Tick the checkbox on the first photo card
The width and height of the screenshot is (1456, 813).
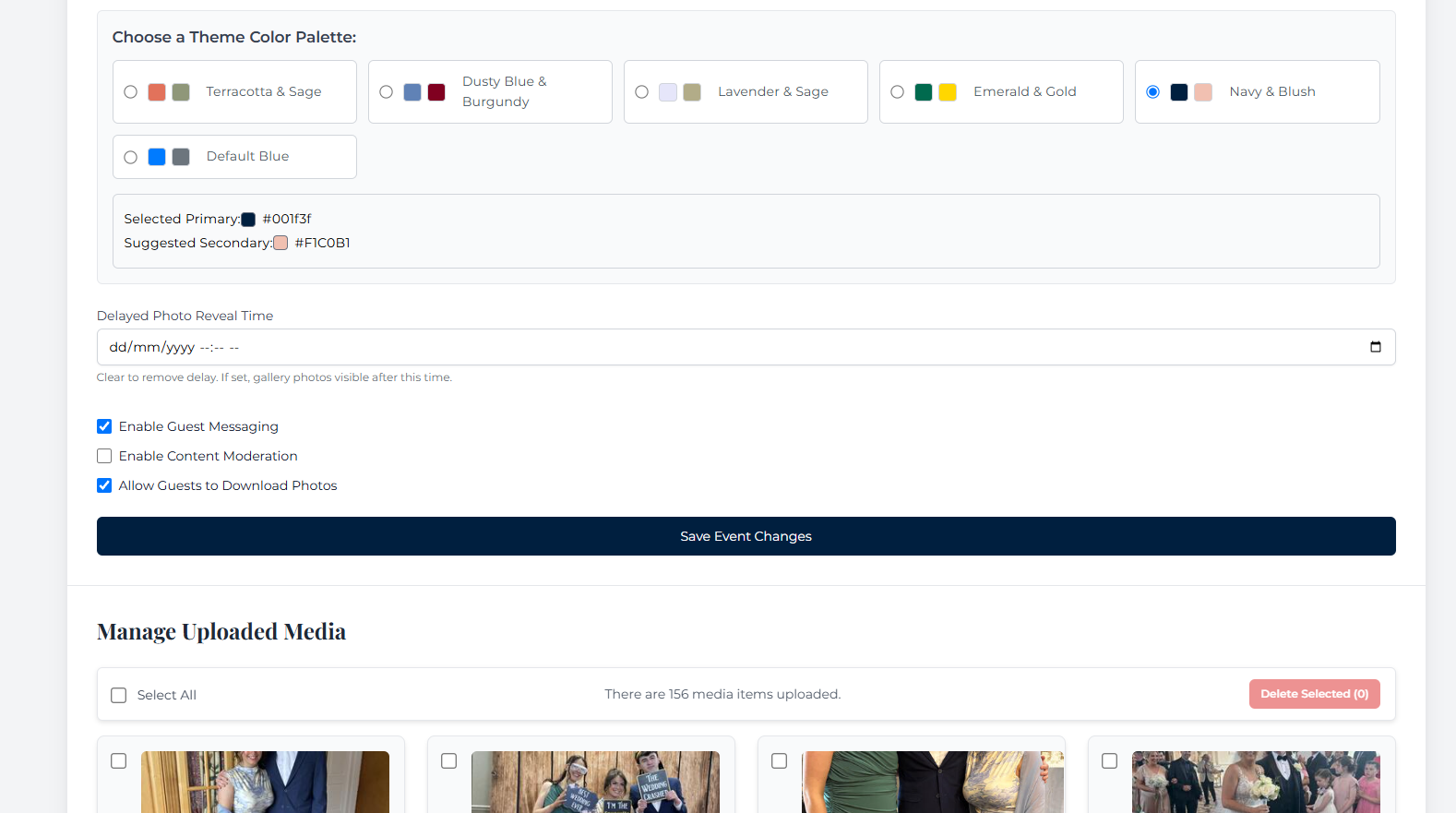pyautogui.click(x=119, y=761)
